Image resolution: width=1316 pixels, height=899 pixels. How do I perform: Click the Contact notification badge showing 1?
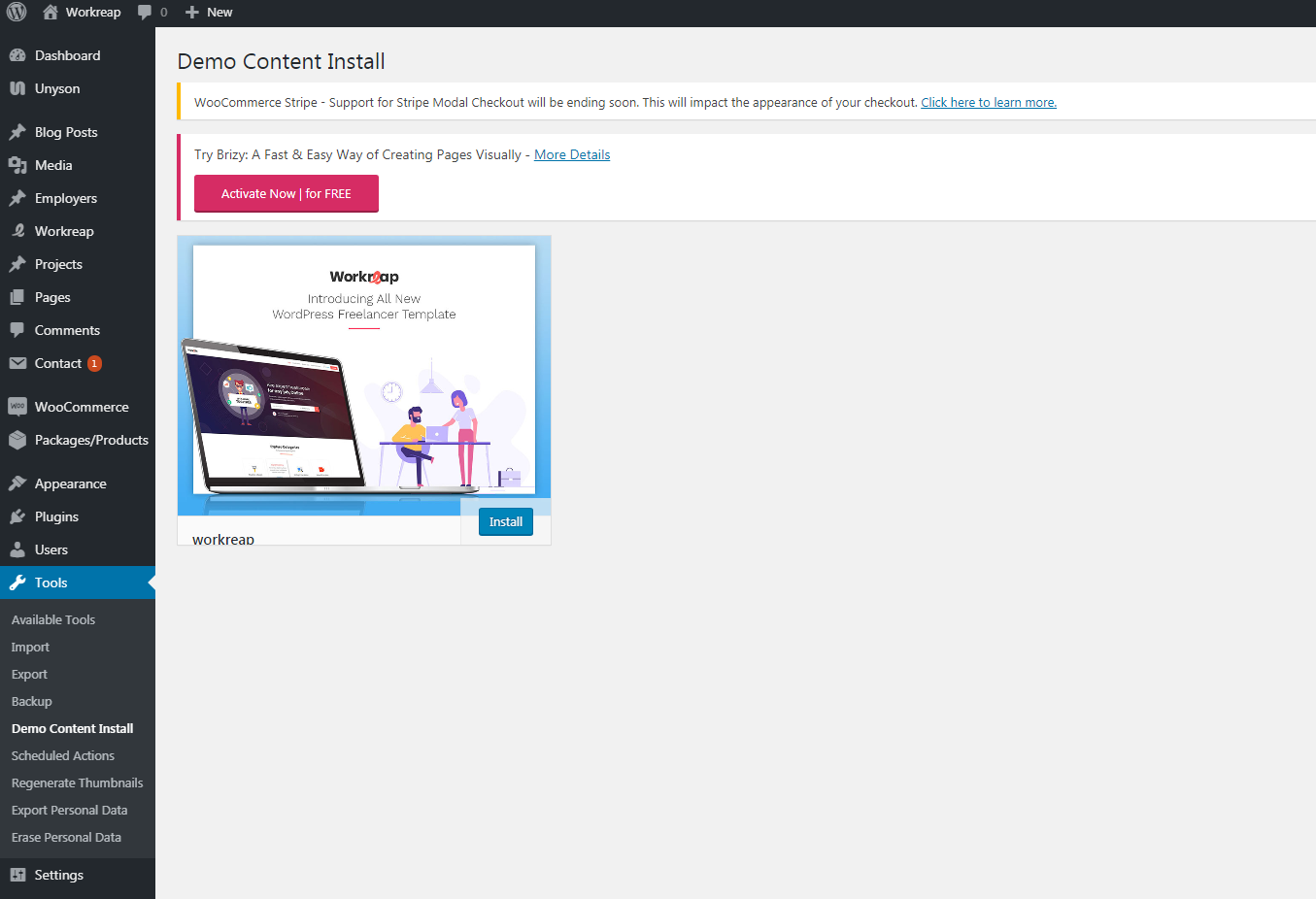tap(94, 363)
